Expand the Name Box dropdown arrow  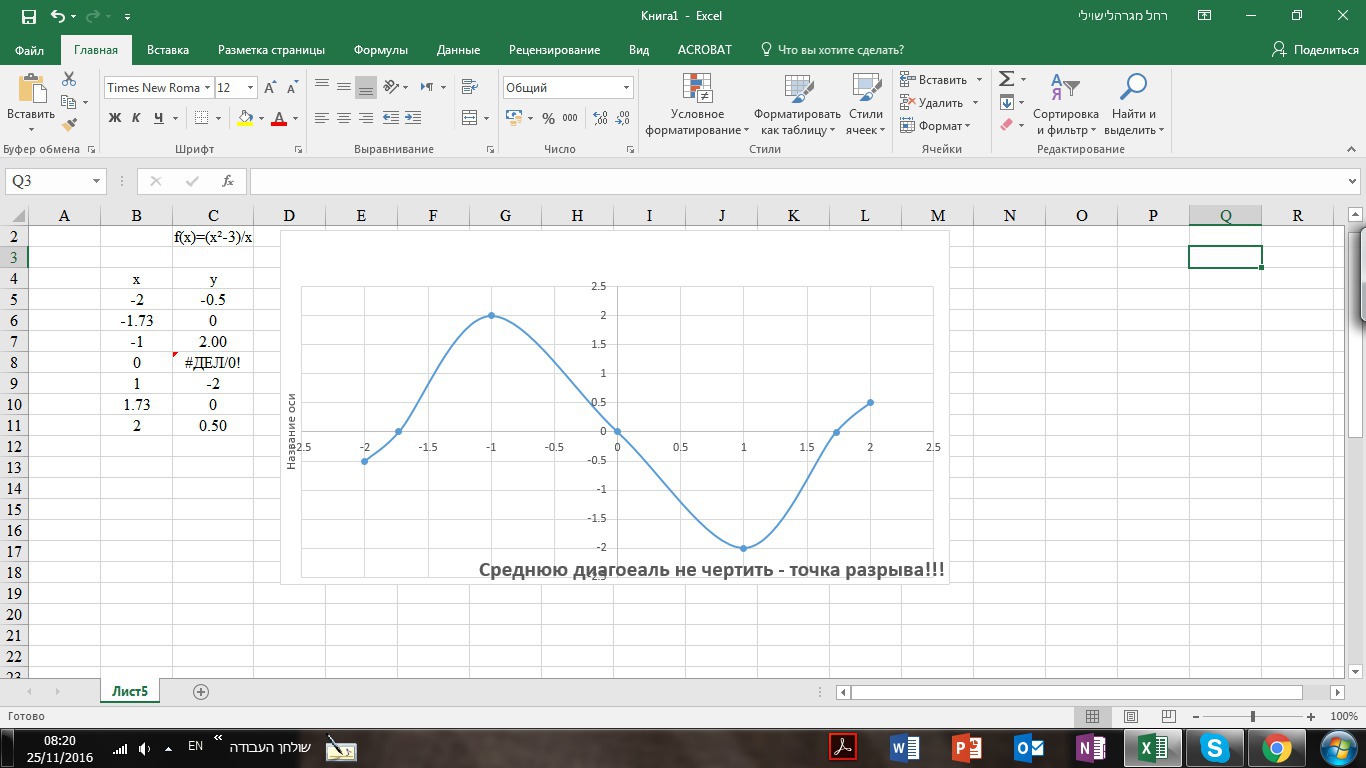click(97, 181)
